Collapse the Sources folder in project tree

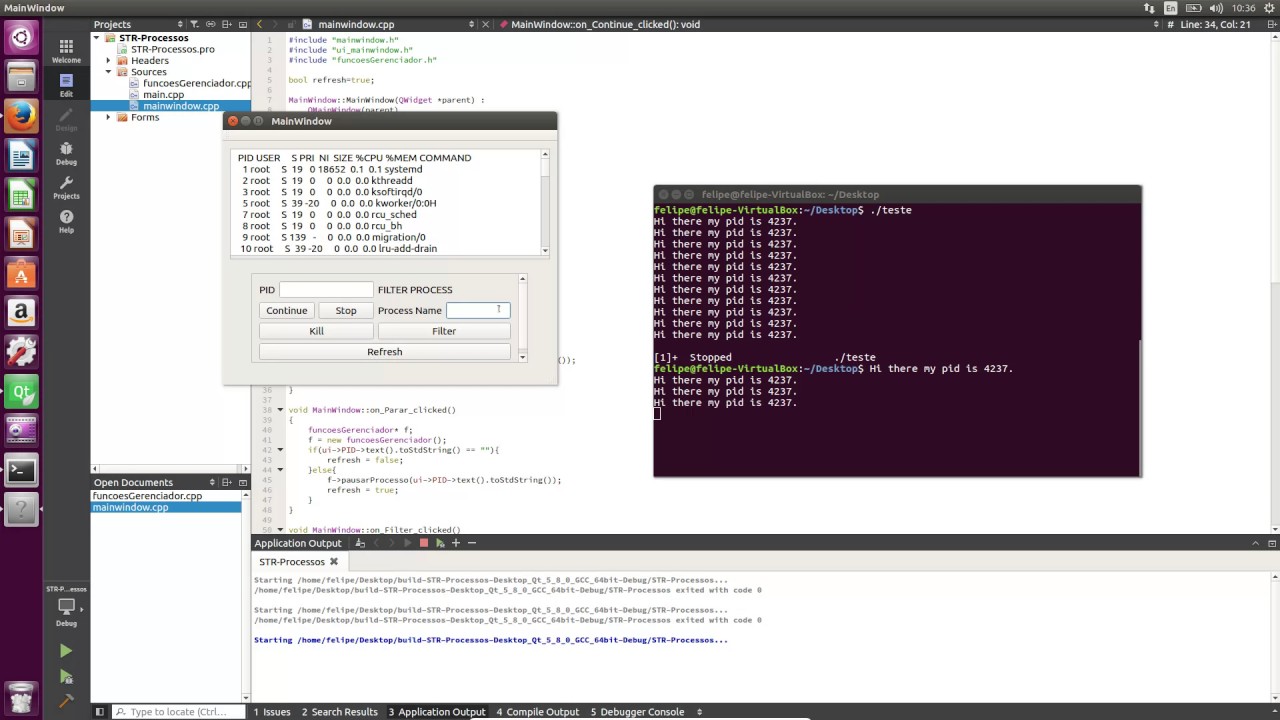coord(108,72)
